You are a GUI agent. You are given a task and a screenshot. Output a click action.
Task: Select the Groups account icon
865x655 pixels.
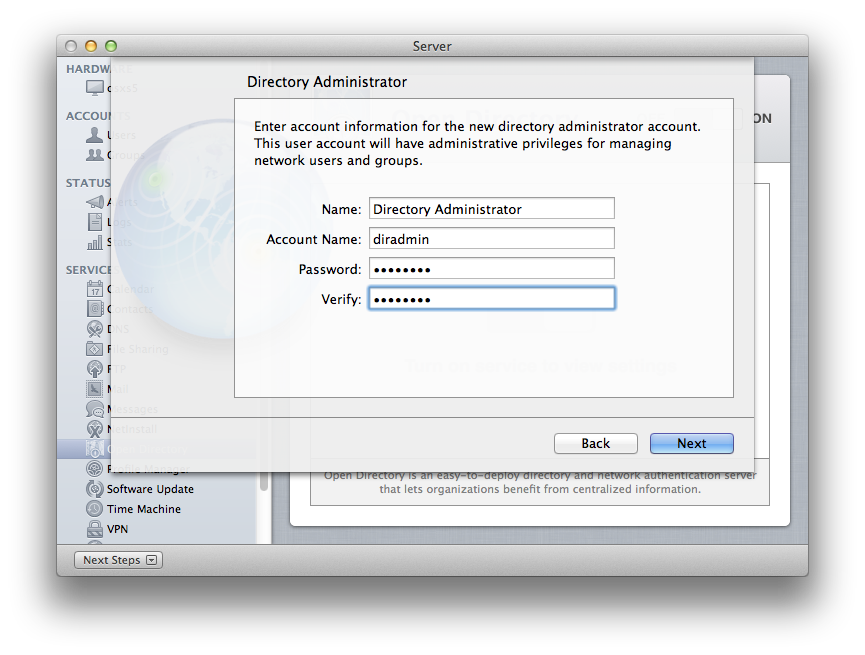(95, 155)
